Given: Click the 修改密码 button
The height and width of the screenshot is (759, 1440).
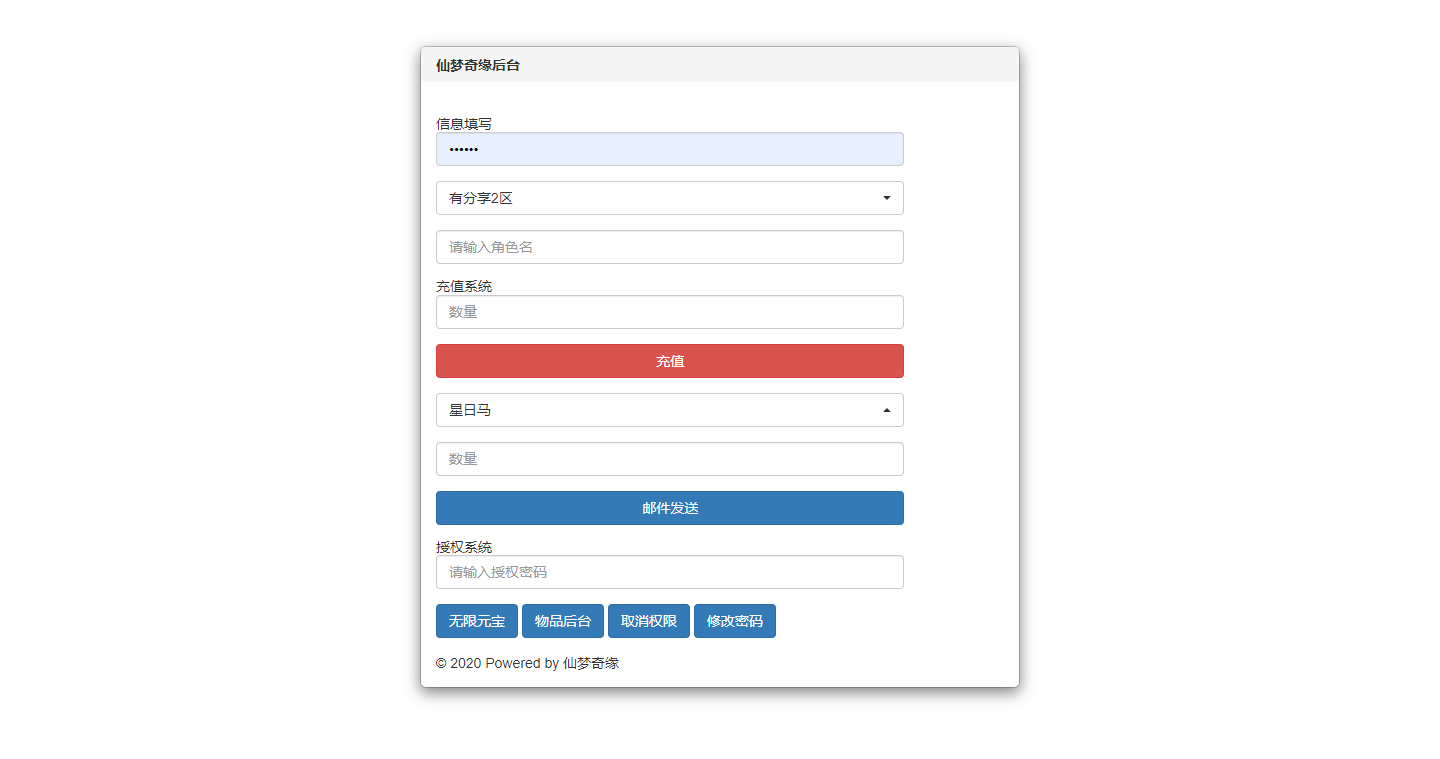Looking at the screenshot, I should click(x=735, y=621).
